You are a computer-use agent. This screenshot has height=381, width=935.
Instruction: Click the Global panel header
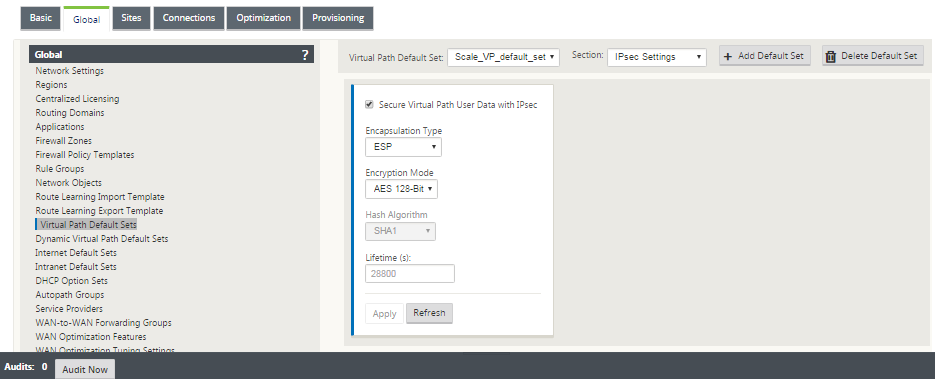(x=171, y=54)
